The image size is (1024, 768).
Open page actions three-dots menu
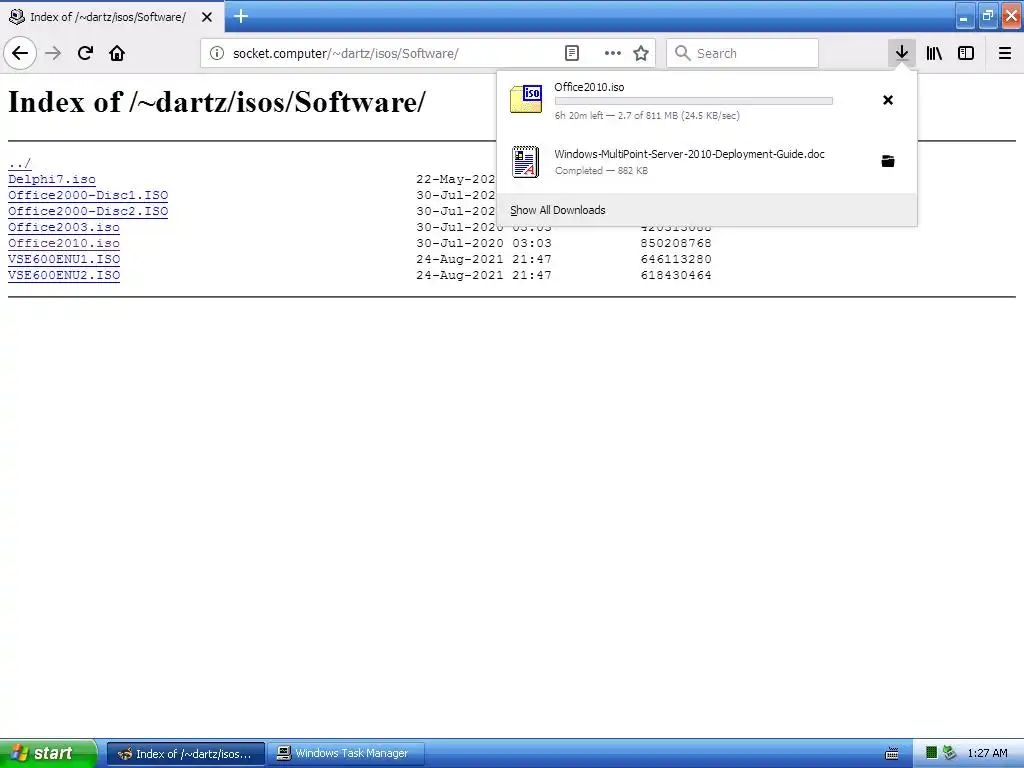pos(613,54)
